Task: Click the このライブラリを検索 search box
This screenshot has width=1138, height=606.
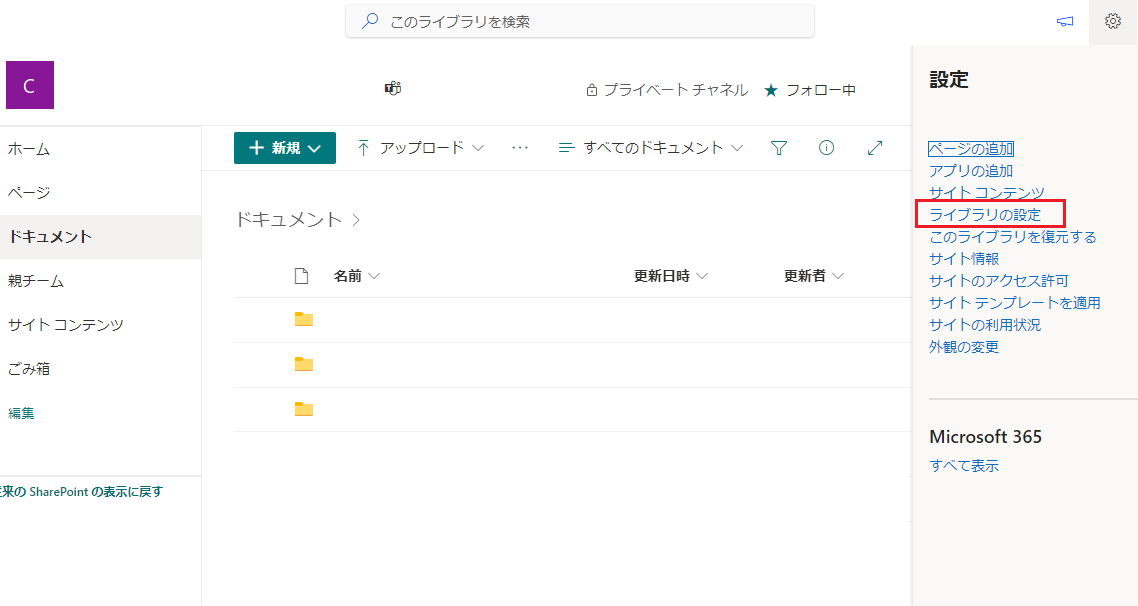Action: 580,22
